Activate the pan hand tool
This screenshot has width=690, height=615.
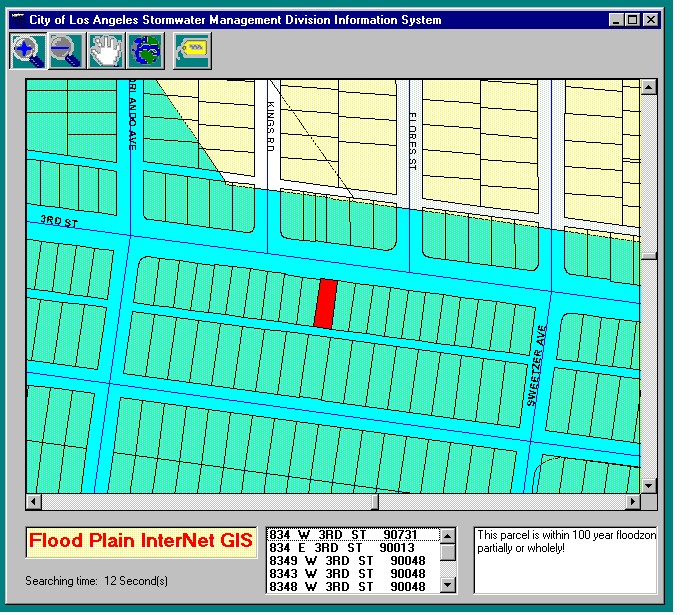coord(106,51)
